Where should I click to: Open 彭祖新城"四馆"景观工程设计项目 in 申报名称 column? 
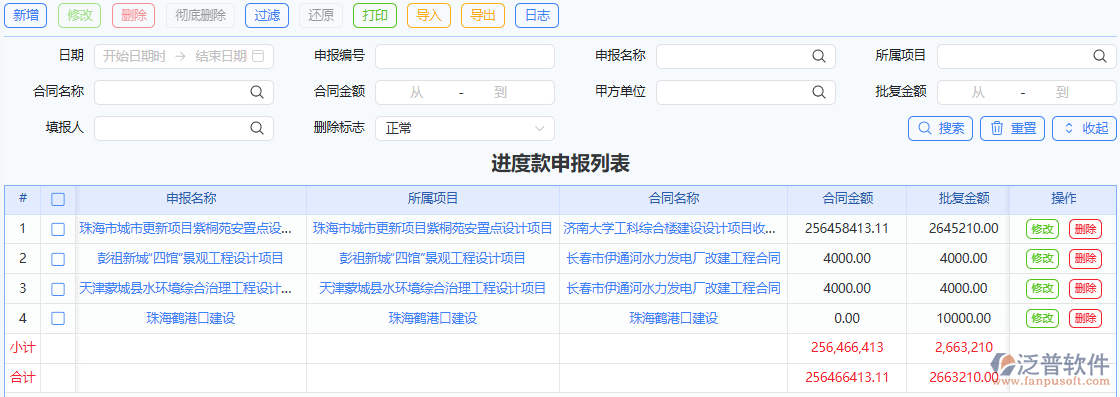(191, 258)
